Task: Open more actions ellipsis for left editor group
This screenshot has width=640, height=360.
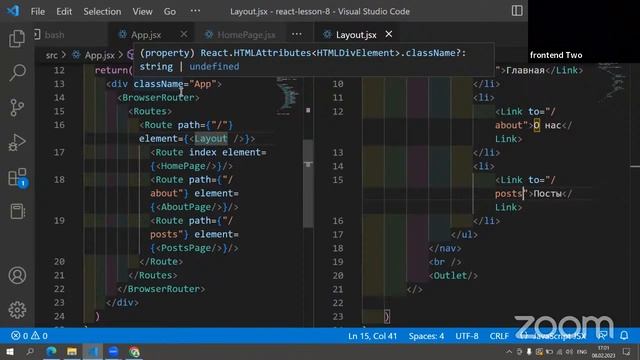Action: click(297, 35)
